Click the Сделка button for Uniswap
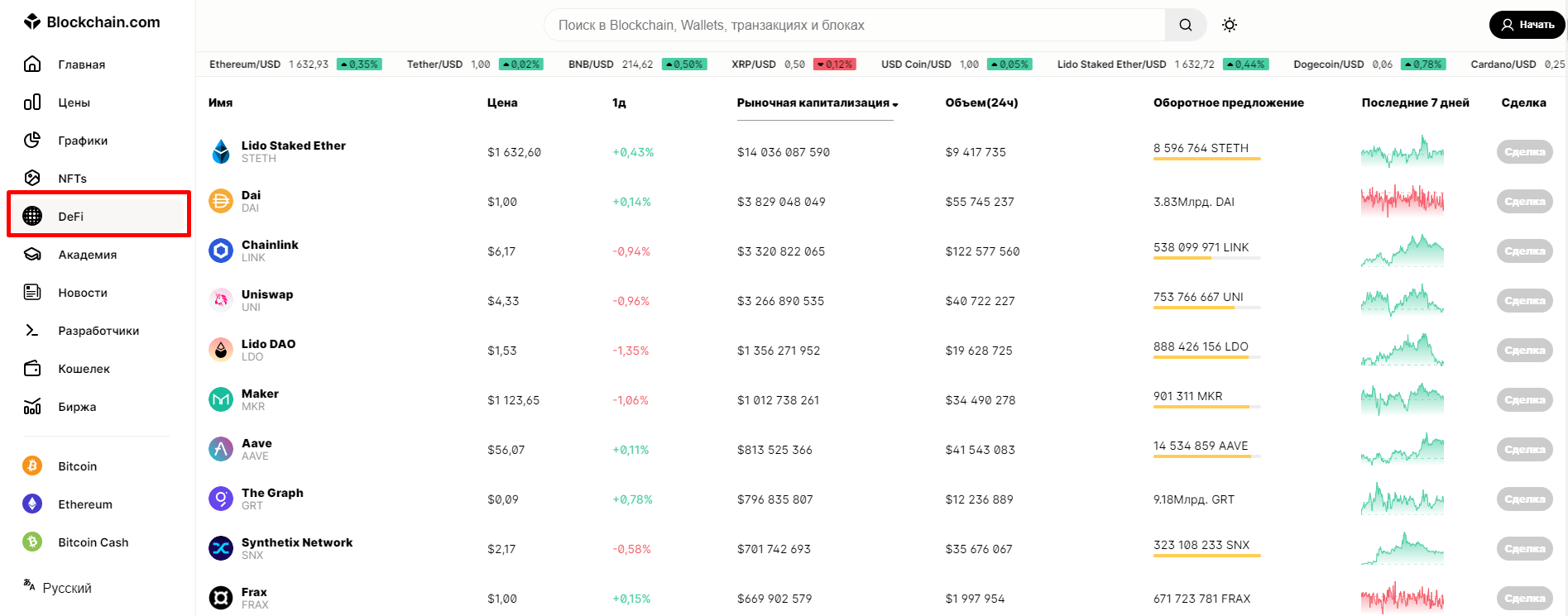Viewport: 1568px width, 616px height. [x=1524, y=300]
